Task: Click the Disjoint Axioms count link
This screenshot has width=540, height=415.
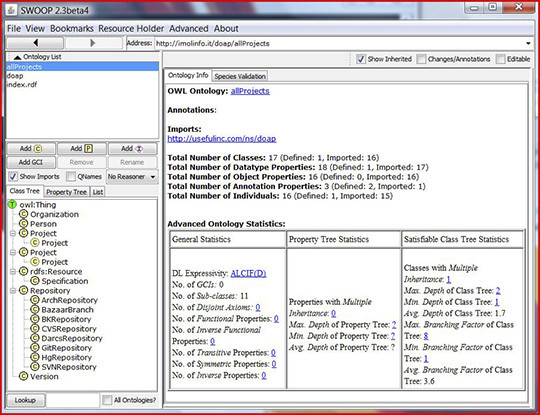Action: 258,307
